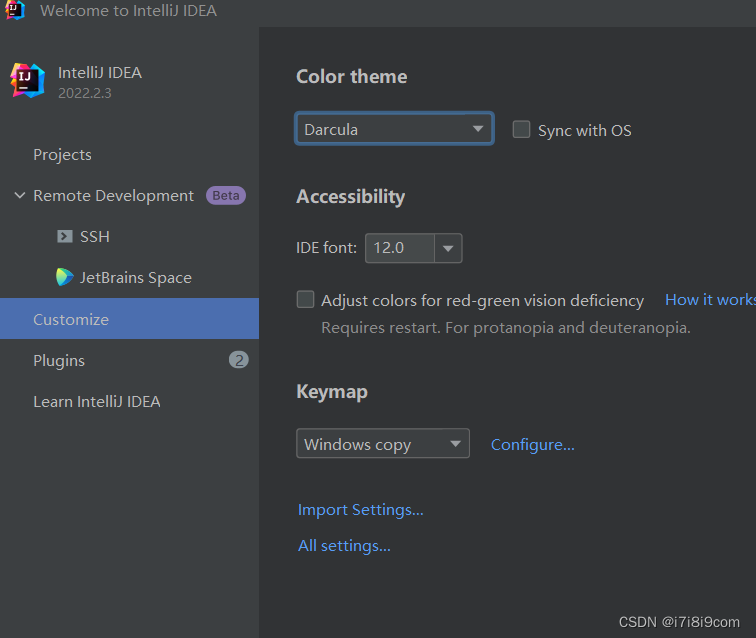The height and width of the screenshot is (638, 756).
Task: Click the Keymap heading
Action: coord(332,392)
